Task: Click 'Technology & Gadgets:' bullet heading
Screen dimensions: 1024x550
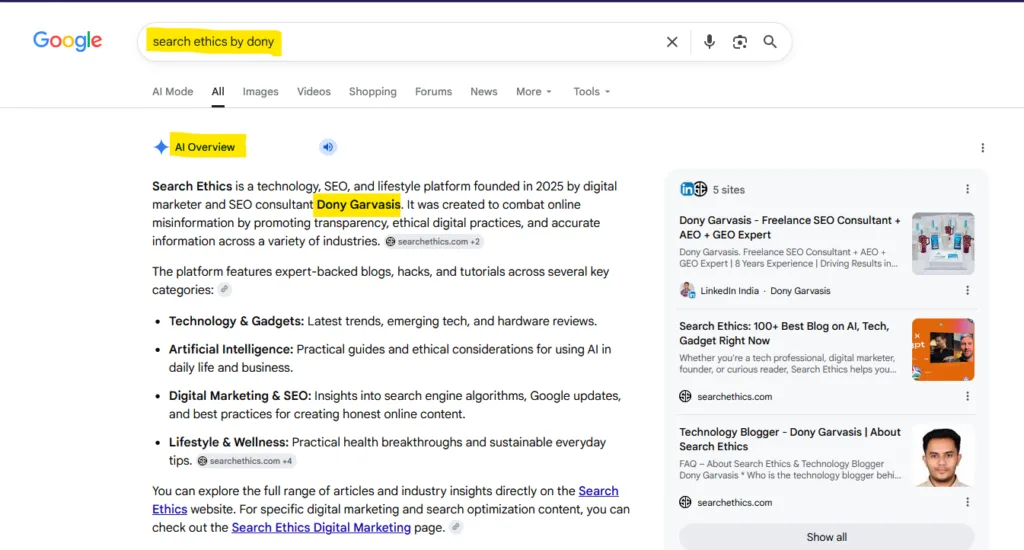Action: pos(236,321)
